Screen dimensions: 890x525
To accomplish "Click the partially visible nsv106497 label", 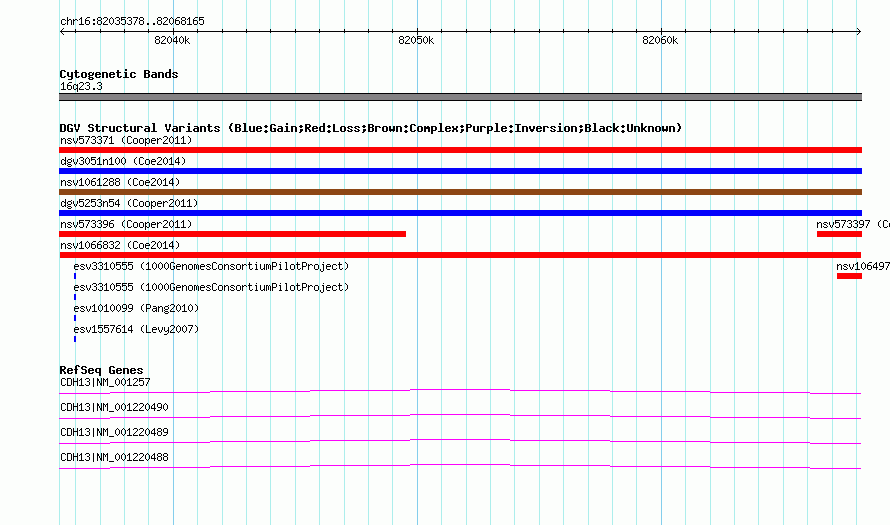I will click(x=863, y=266).
